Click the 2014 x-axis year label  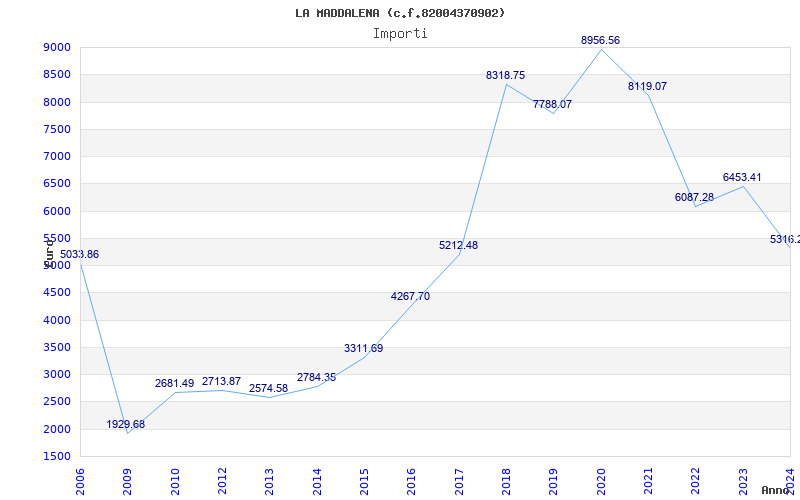point(317,482)
